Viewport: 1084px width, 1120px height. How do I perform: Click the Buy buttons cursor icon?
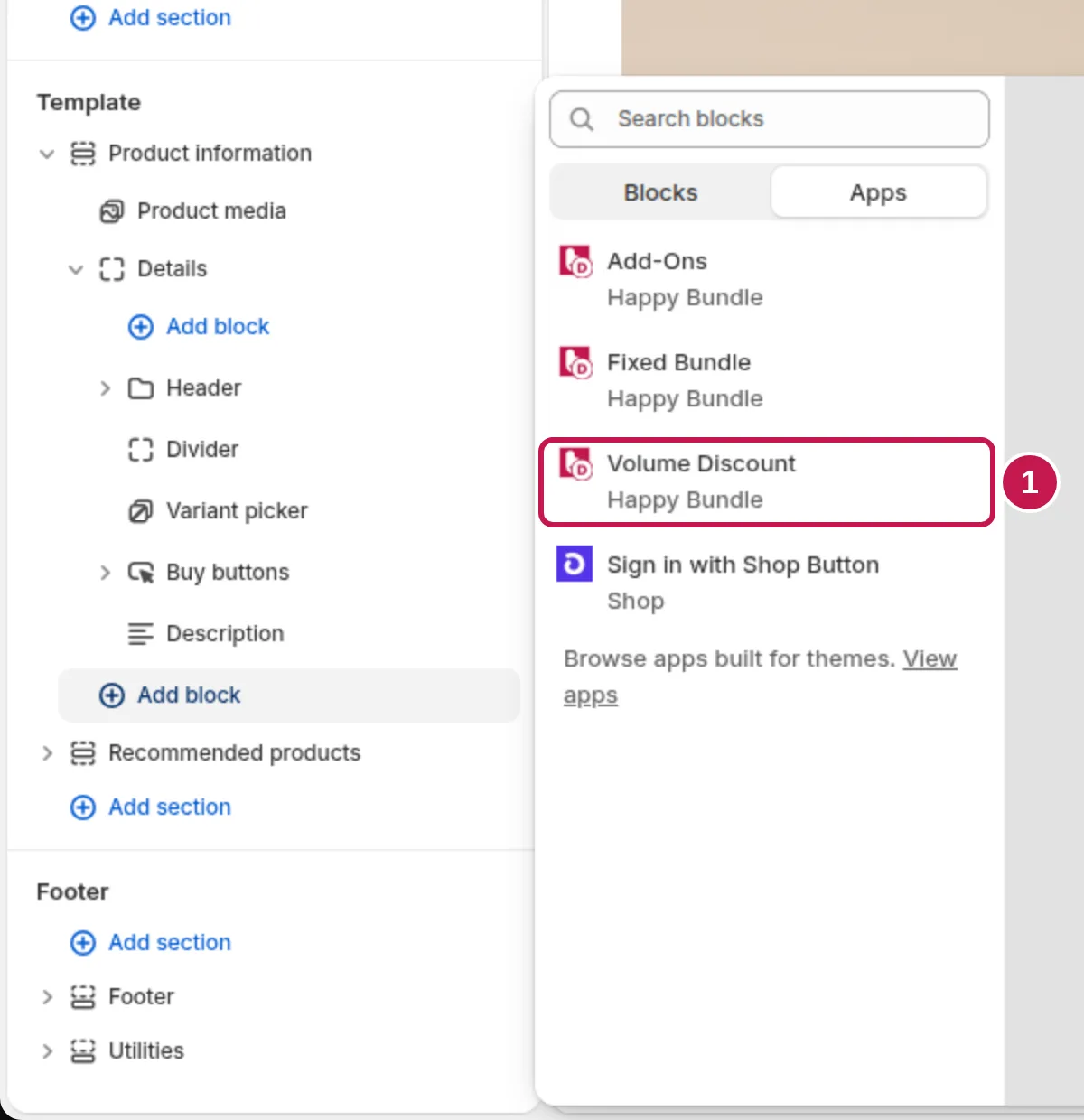140,573
